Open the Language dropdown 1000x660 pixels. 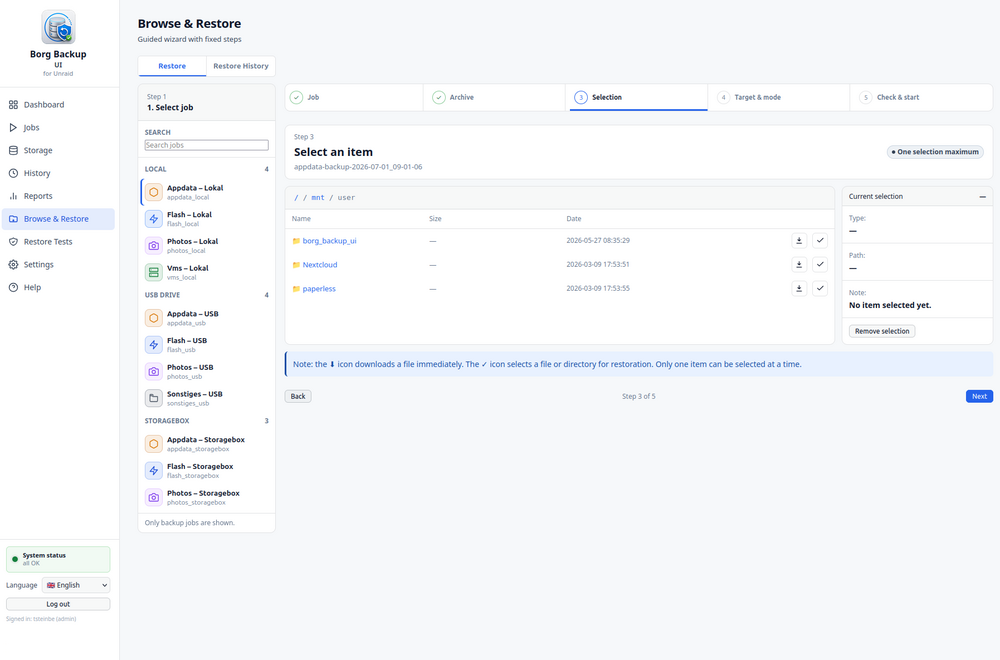(x=76, y=585)
